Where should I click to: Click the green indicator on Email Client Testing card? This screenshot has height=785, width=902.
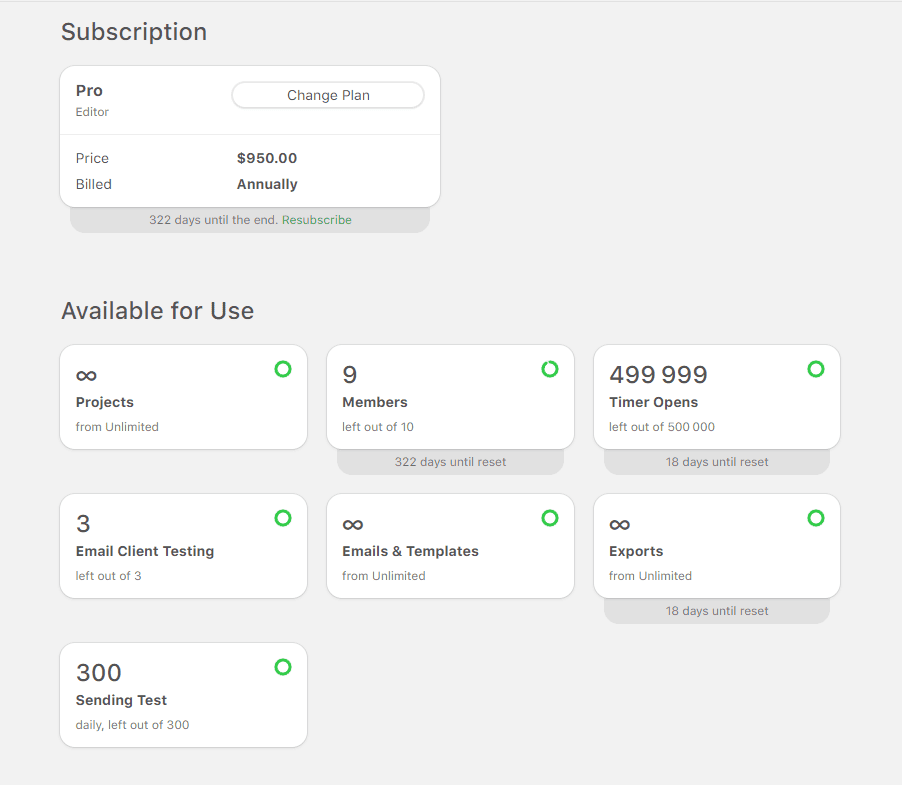pyautogui.click(x=283, y=518)
